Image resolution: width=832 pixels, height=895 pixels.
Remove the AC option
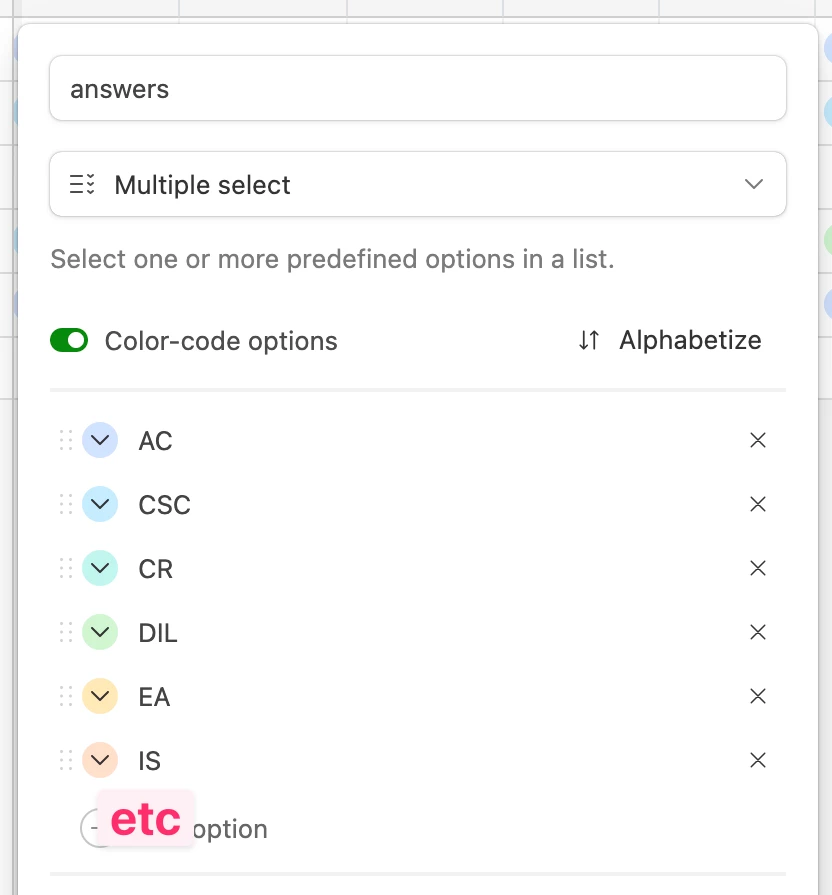[758, 440]
